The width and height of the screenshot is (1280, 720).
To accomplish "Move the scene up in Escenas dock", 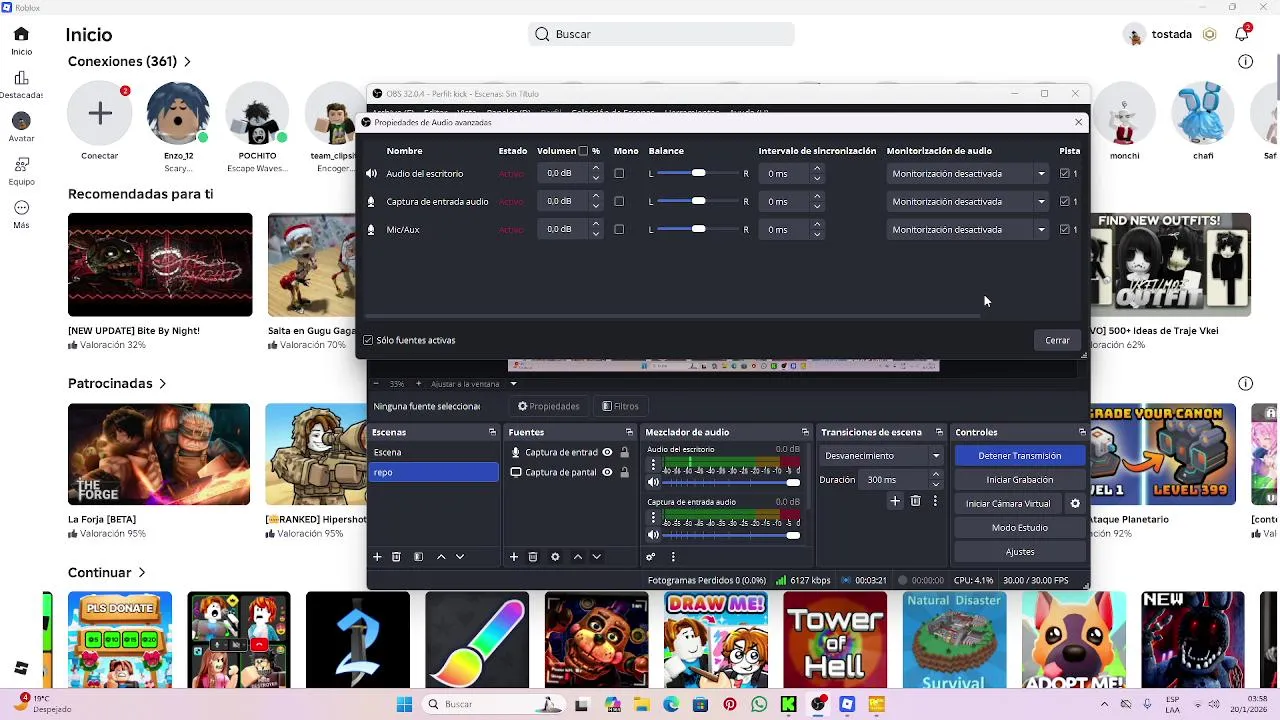I will (441, 557).
